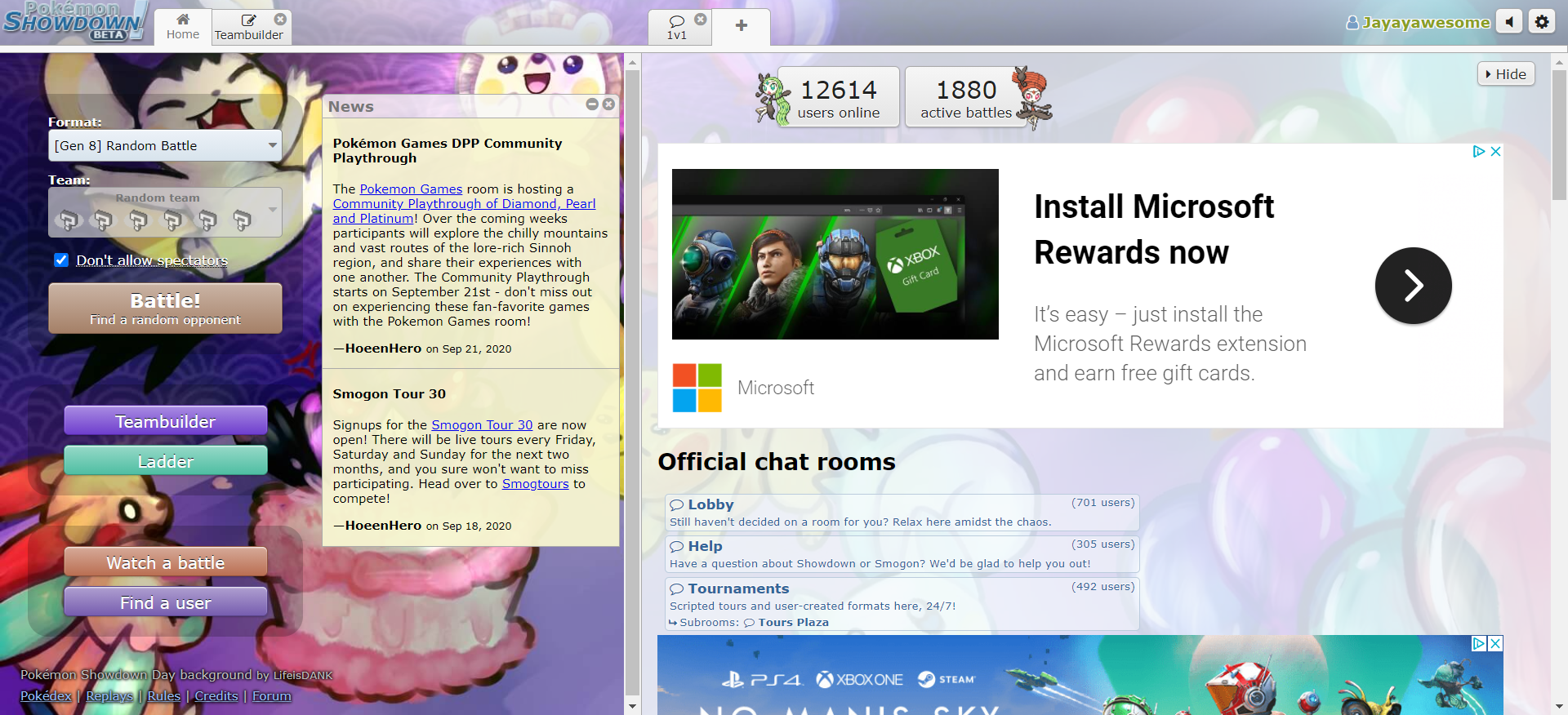Close the 1v1 room tab

coord(701,19)
